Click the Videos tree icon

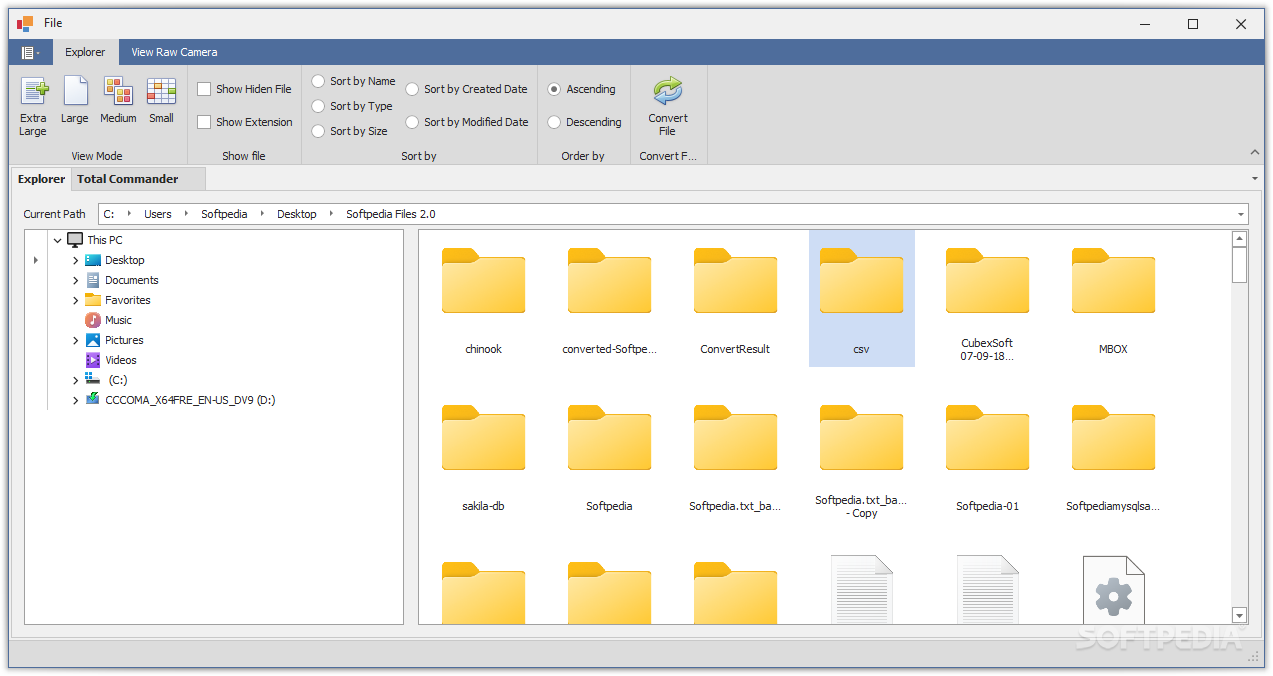93,360
